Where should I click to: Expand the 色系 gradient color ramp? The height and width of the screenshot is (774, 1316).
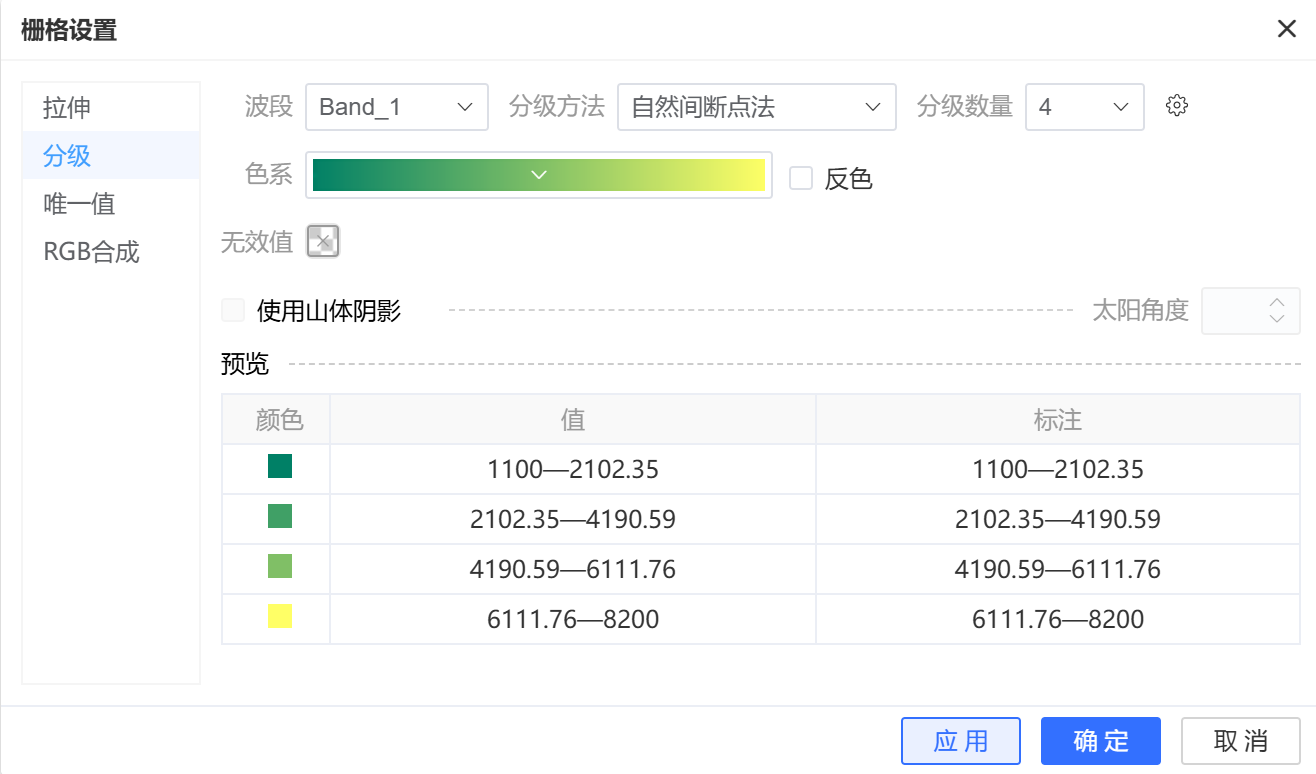pyautogui.click(x=539, y=175)
